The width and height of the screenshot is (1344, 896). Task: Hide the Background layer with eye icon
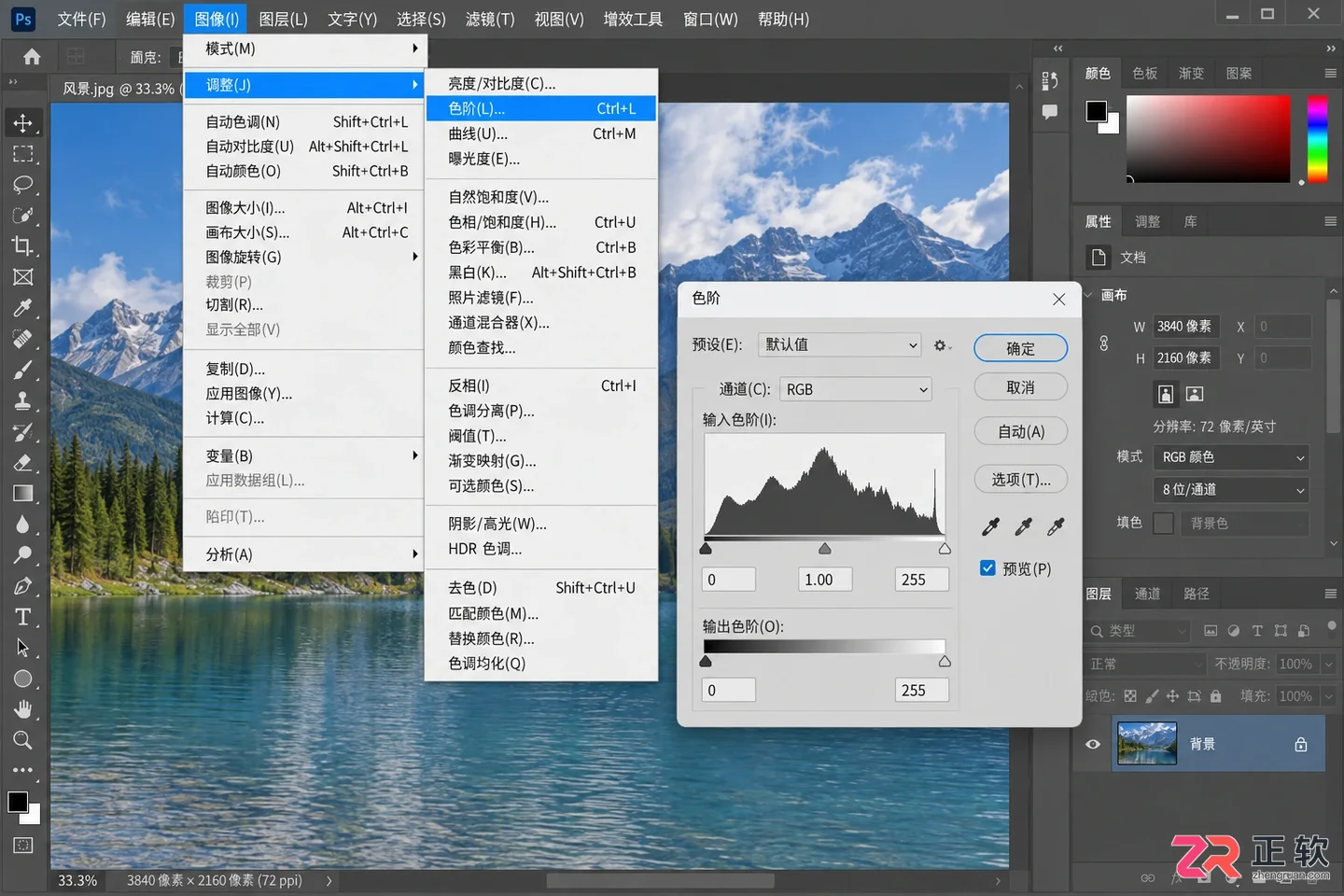(x=1093, y=744)
